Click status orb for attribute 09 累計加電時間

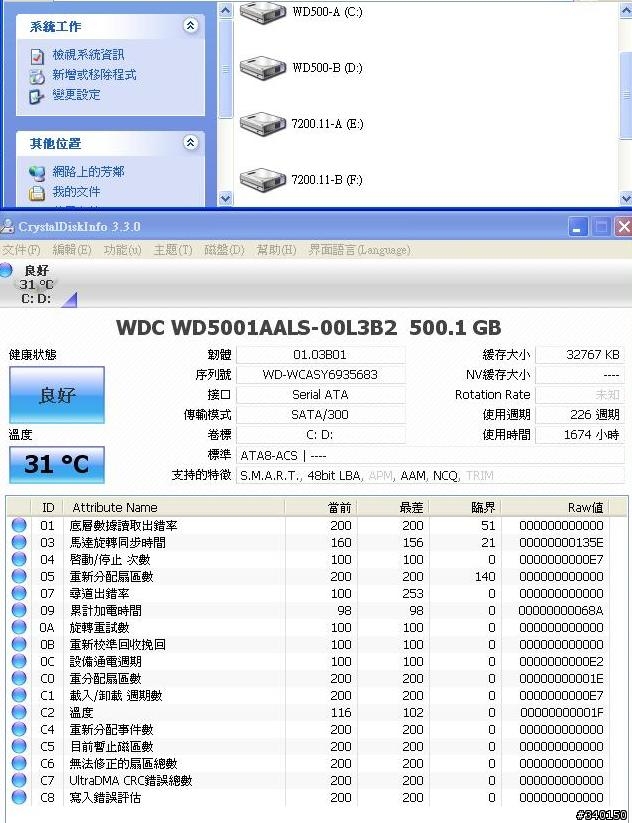click(x=19, y=610)
